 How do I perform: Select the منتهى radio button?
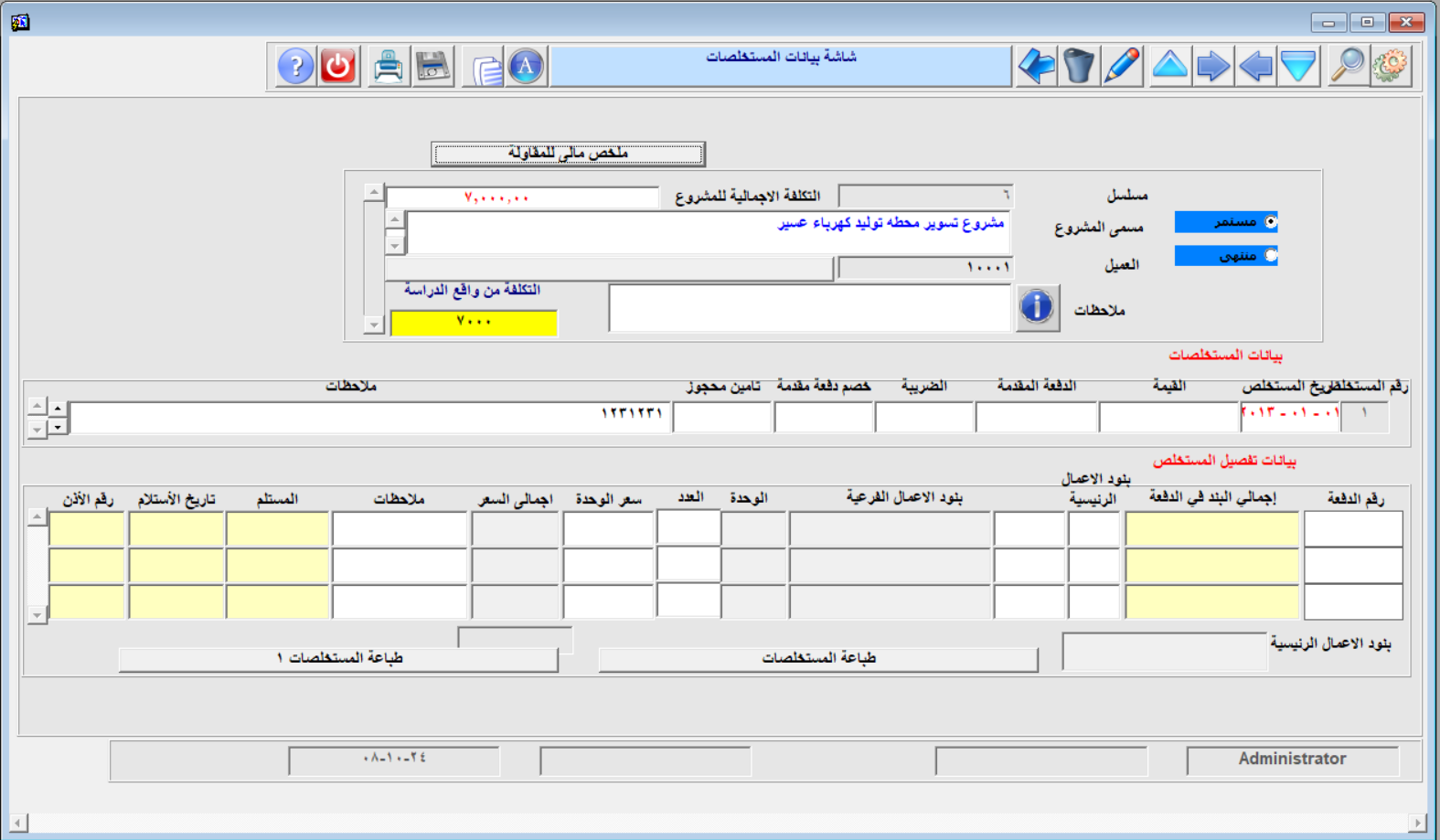[1271, 256]
